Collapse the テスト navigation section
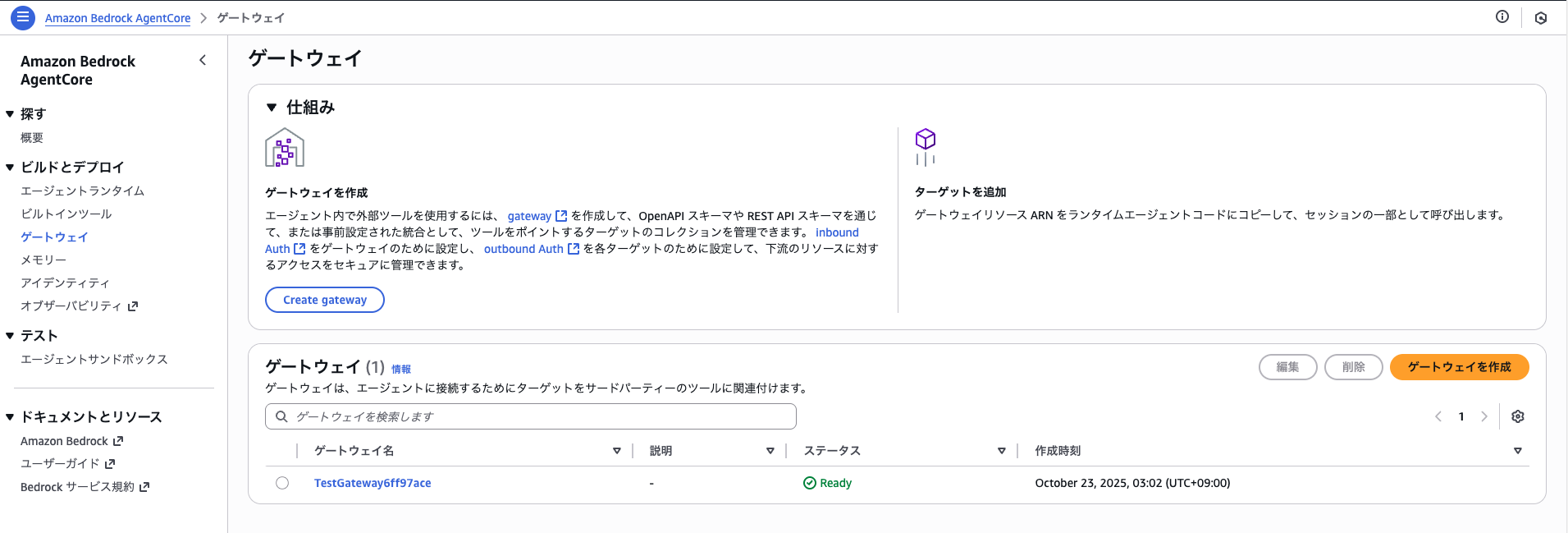Viewport: 1568px width, 533px height. (x=10, y=336)
